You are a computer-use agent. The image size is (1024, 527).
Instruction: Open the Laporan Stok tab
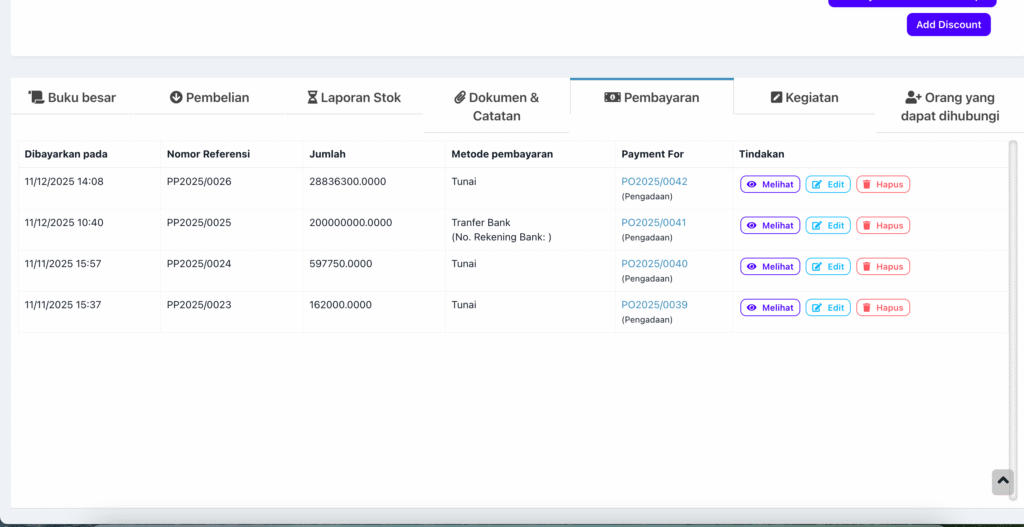353,98
